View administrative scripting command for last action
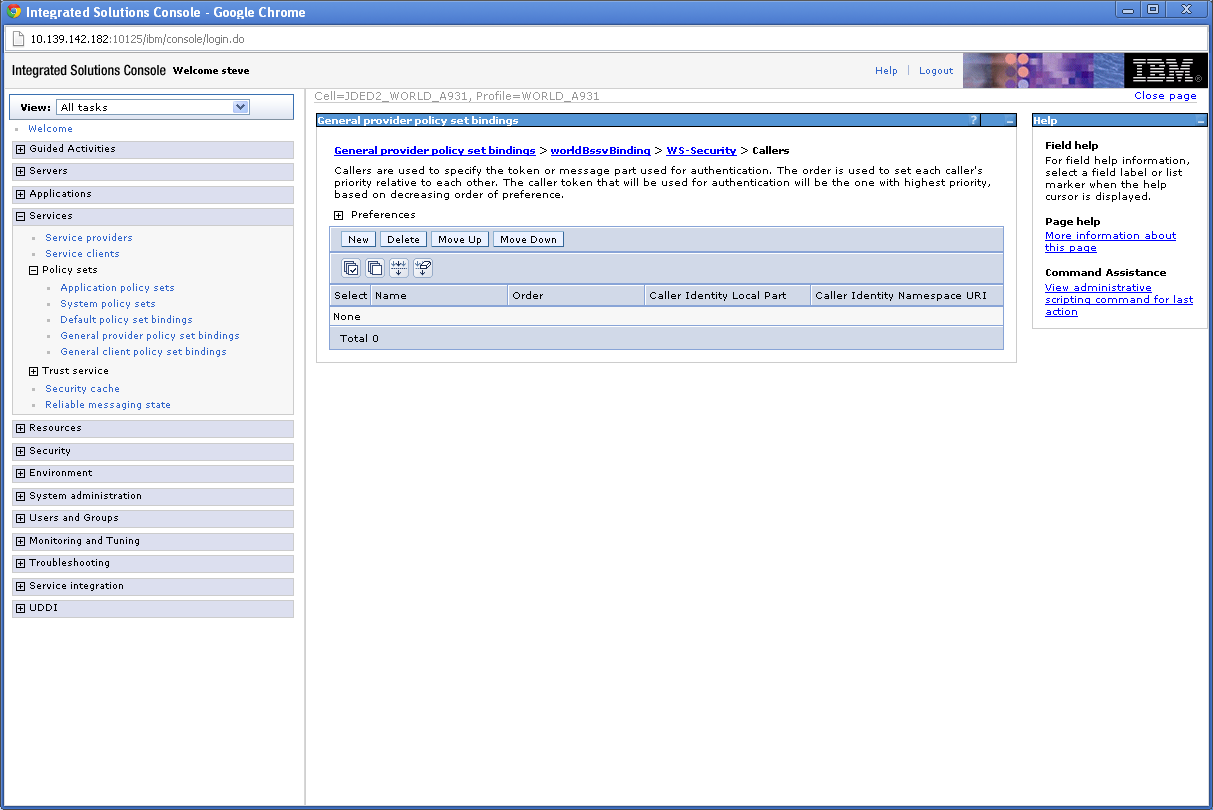Screen dimensions: 1213x810 (1119, 300)
